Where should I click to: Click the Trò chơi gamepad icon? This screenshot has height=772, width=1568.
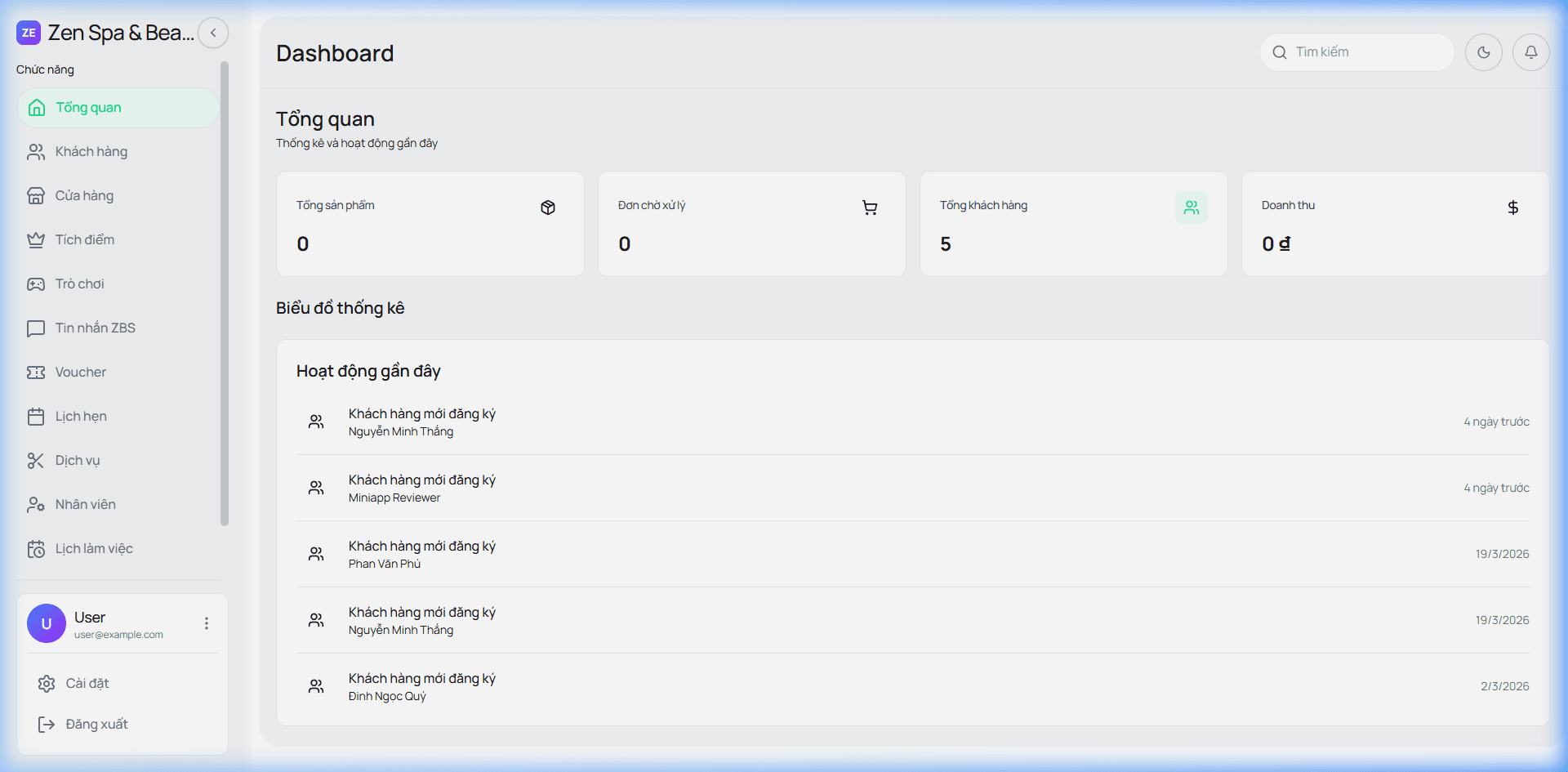coord(36,284)
